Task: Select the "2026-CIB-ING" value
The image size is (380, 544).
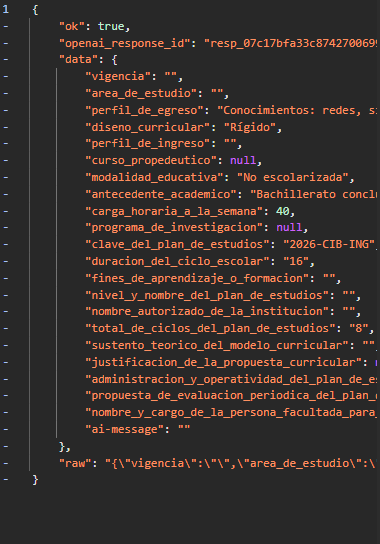Action: (329, 245)
